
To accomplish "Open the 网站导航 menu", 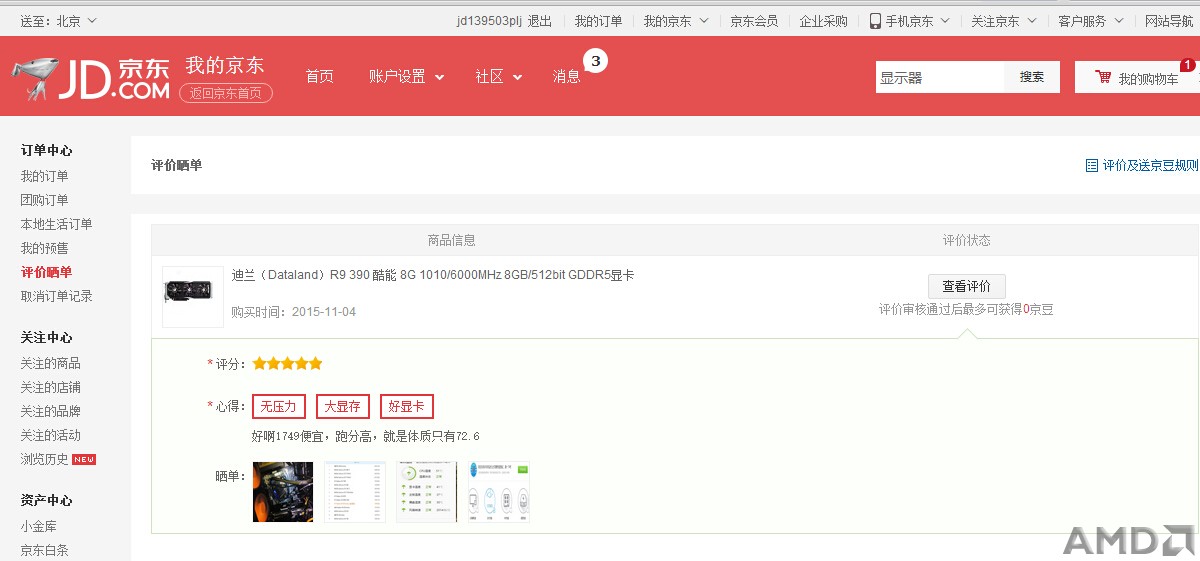I will pyautogui.click(x=1169, y=21).
